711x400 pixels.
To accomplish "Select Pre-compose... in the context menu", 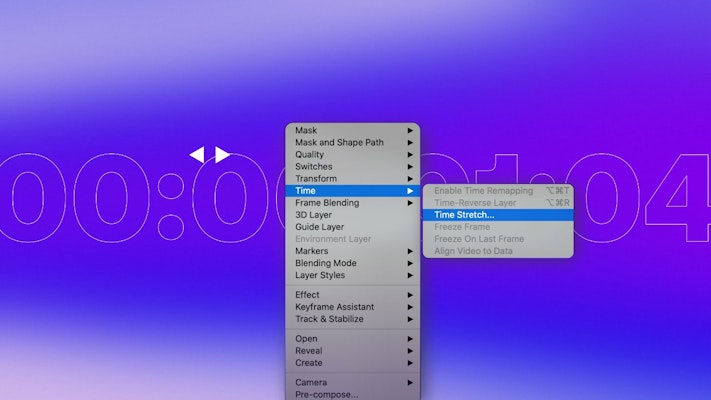I will [327, 394].
